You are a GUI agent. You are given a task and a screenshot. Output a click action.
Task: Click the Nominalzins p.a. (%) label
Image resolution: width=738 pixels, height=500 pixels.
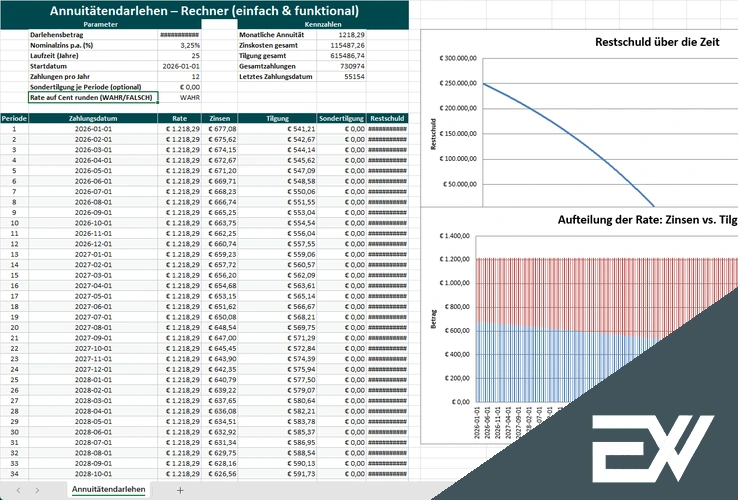[x=62, y=46]
